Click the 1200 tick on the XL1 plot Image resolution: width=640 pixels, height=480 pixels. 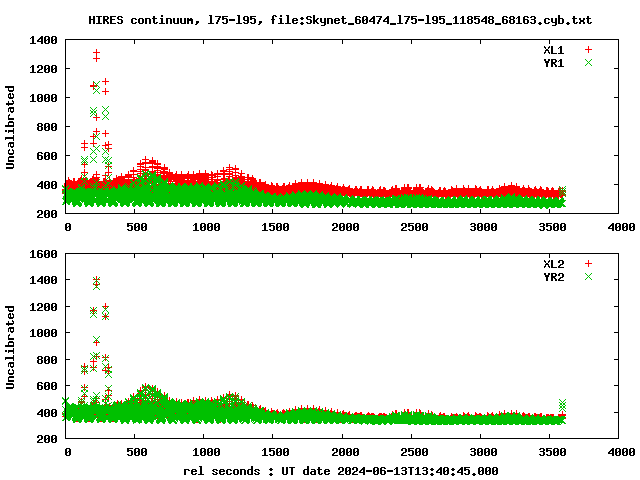click(43, 69)
